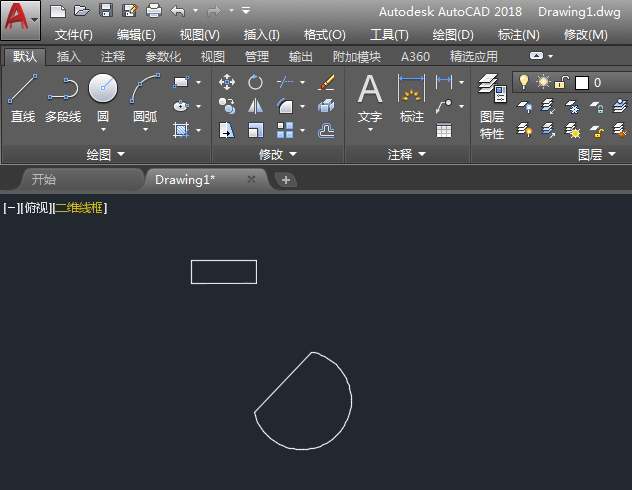
Task: Expand the Draw (绘图) panel dropdown
Action: (105, 154)
